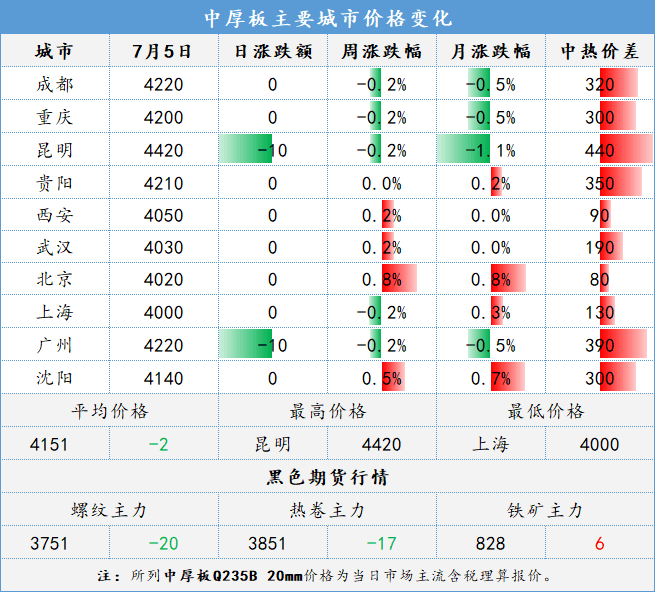Click the 重庆 city cell

[x=55, y=117]
